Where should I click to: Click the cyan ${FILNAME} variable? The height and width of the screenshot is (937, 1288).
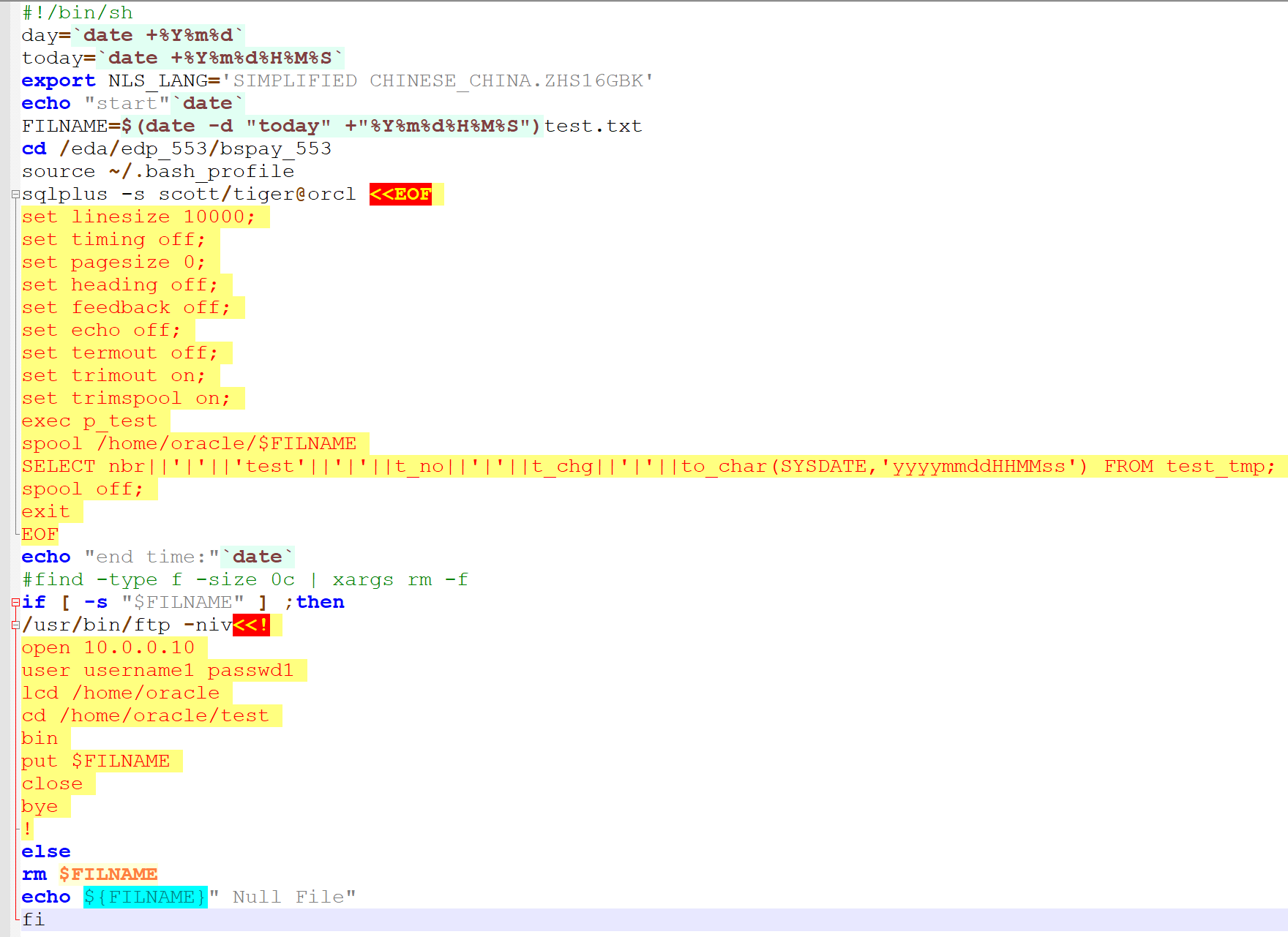coord(146,898)
